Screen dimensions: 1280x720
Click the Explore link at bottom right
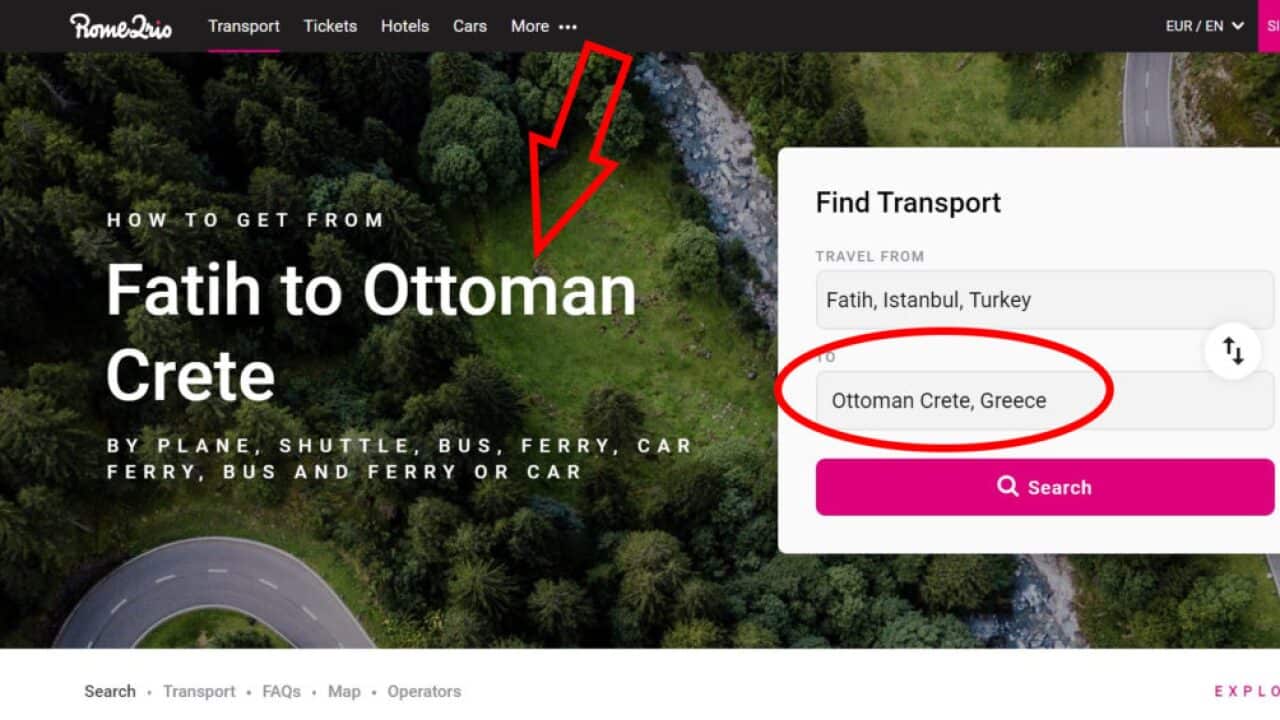[x=1246, y=691]
